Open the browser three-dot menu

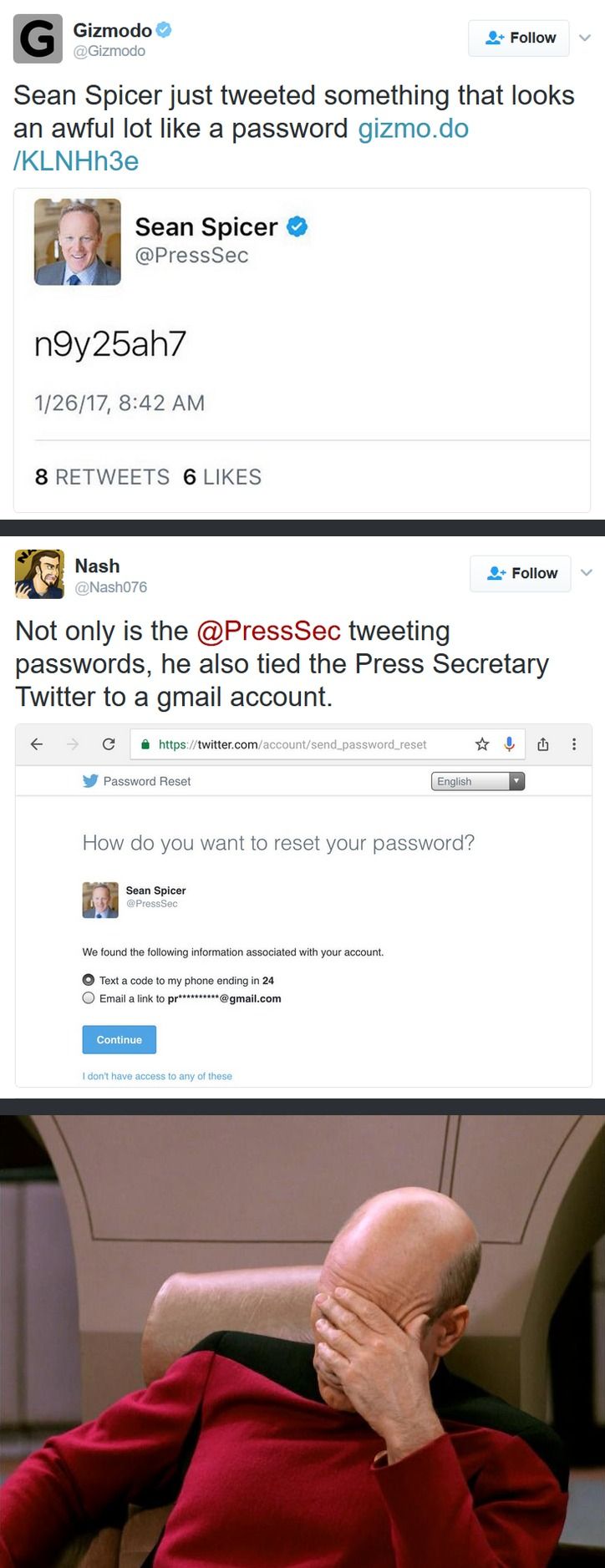click(574, 744)
